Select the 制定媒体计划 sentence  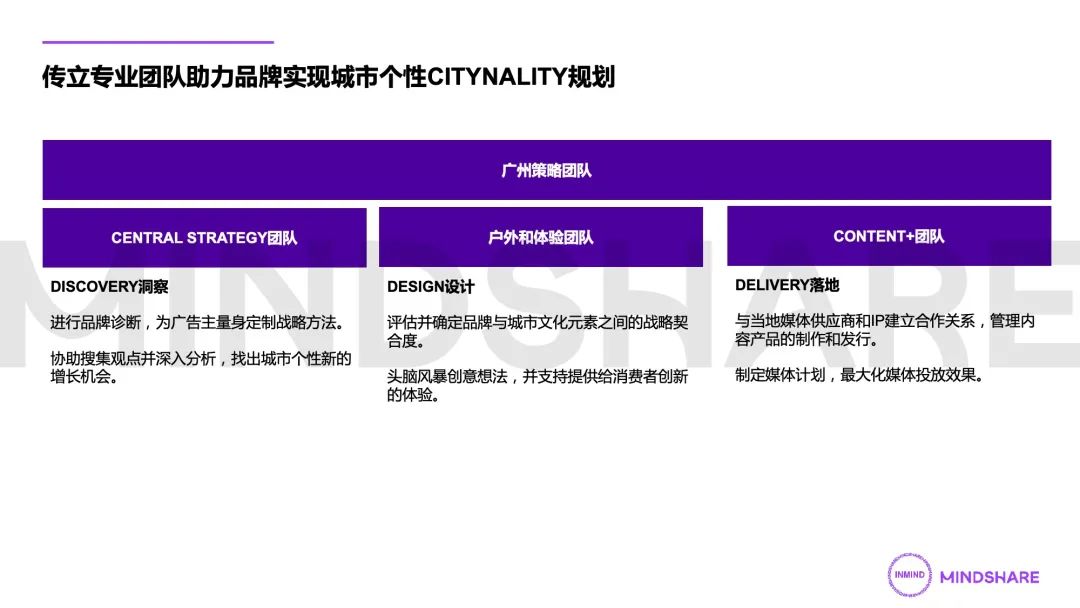click(860, 376)
